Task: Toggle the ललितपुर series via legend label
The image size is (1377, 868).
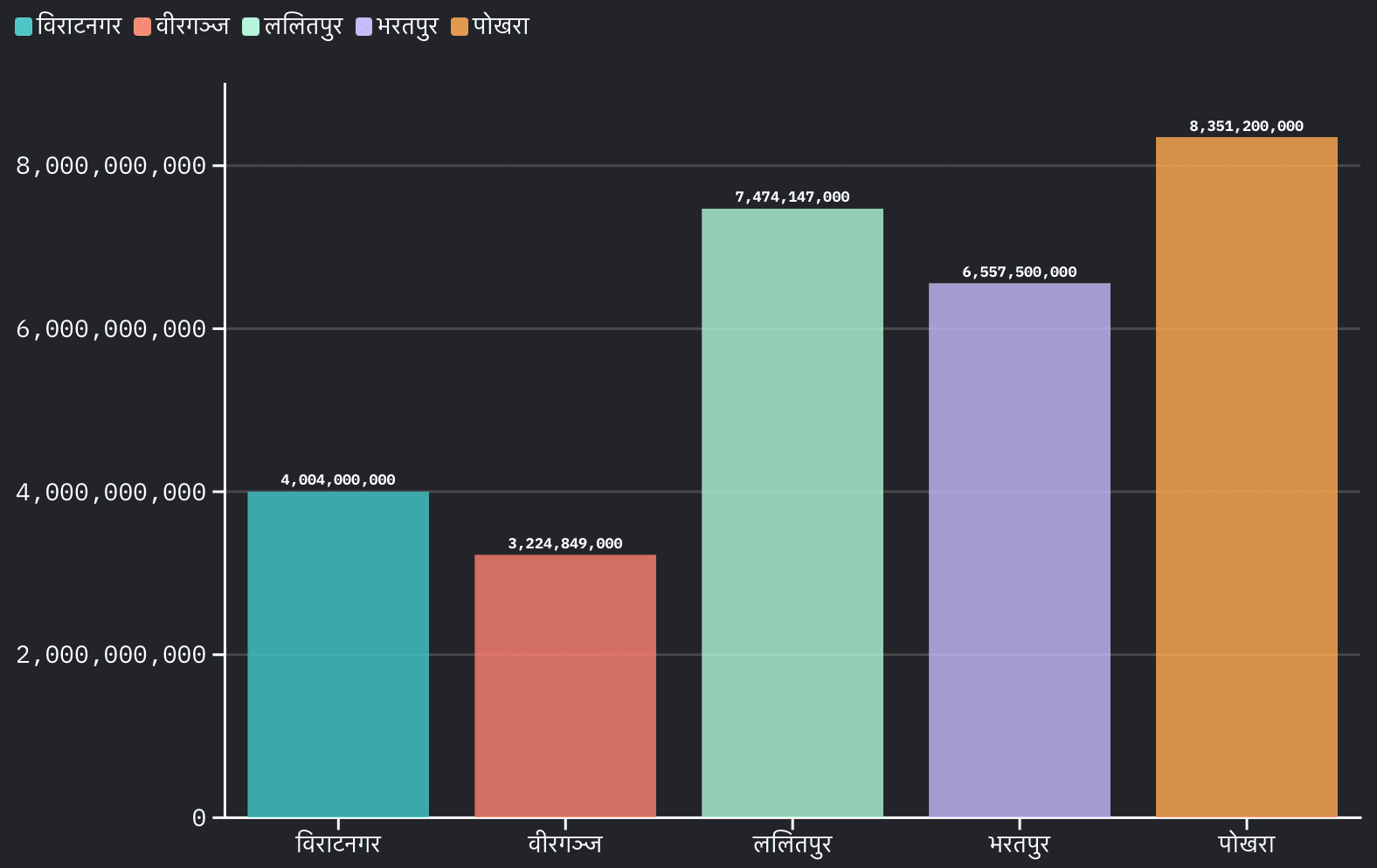Action: 303,26
